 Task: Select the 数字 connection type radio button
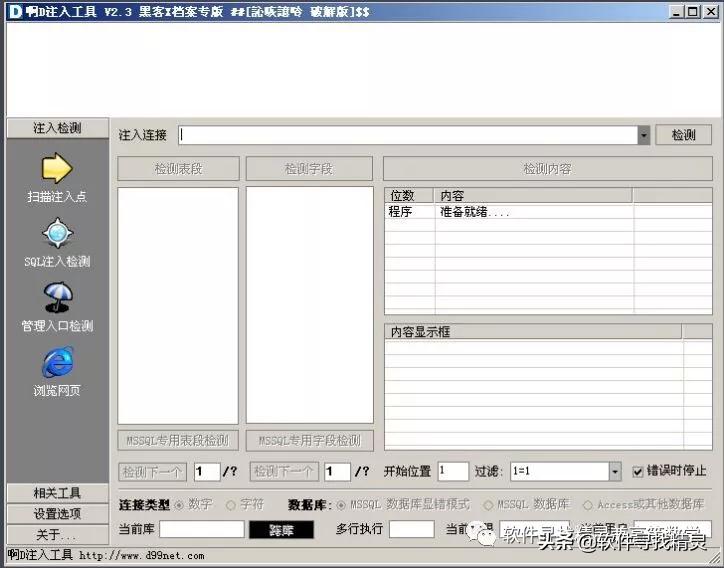(x=179, y=505)
